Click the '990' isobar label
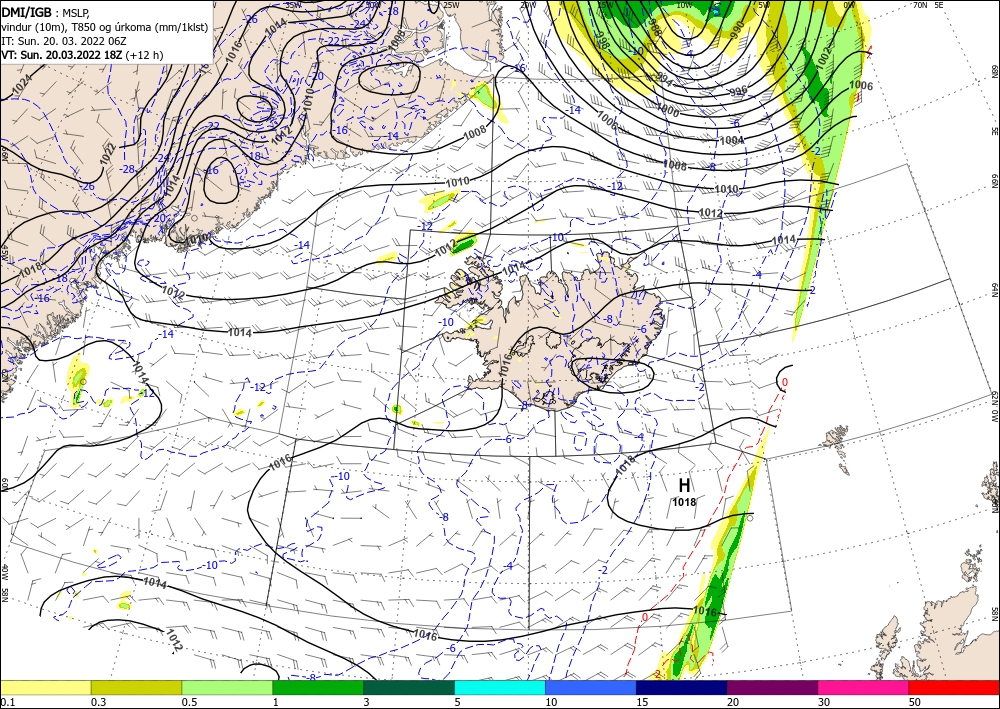The height and width of the screenshot is (709, 1000). coord(735,31)
